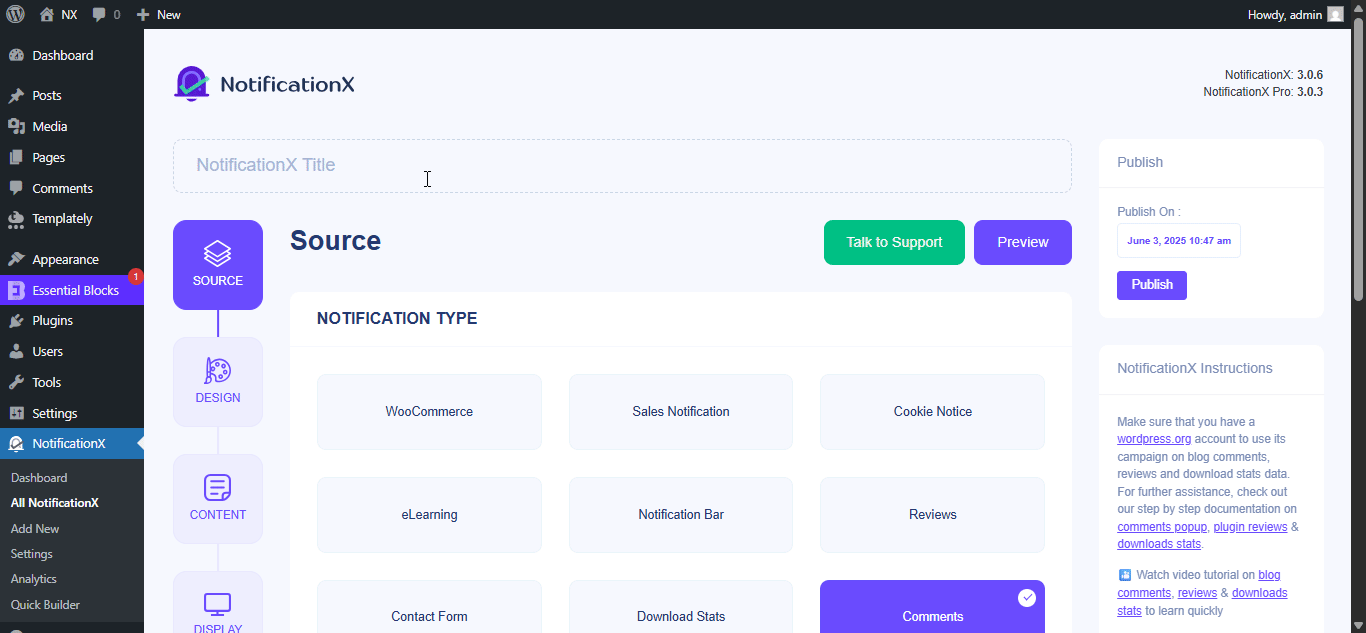Select Notification Bar type
This screenshot has width=1366, height=633.
(x=681, y=515)
